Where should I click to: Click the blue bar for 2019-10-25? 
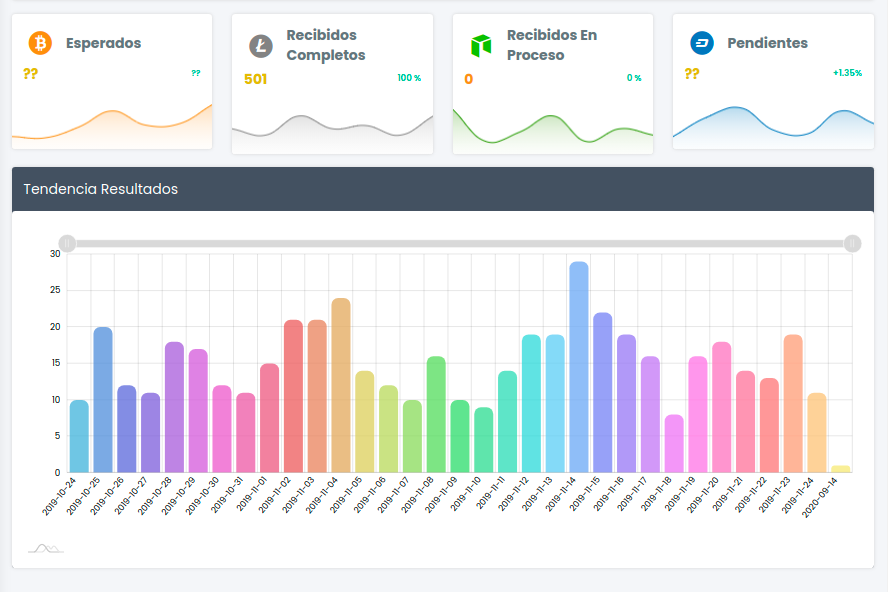(103, 400)
